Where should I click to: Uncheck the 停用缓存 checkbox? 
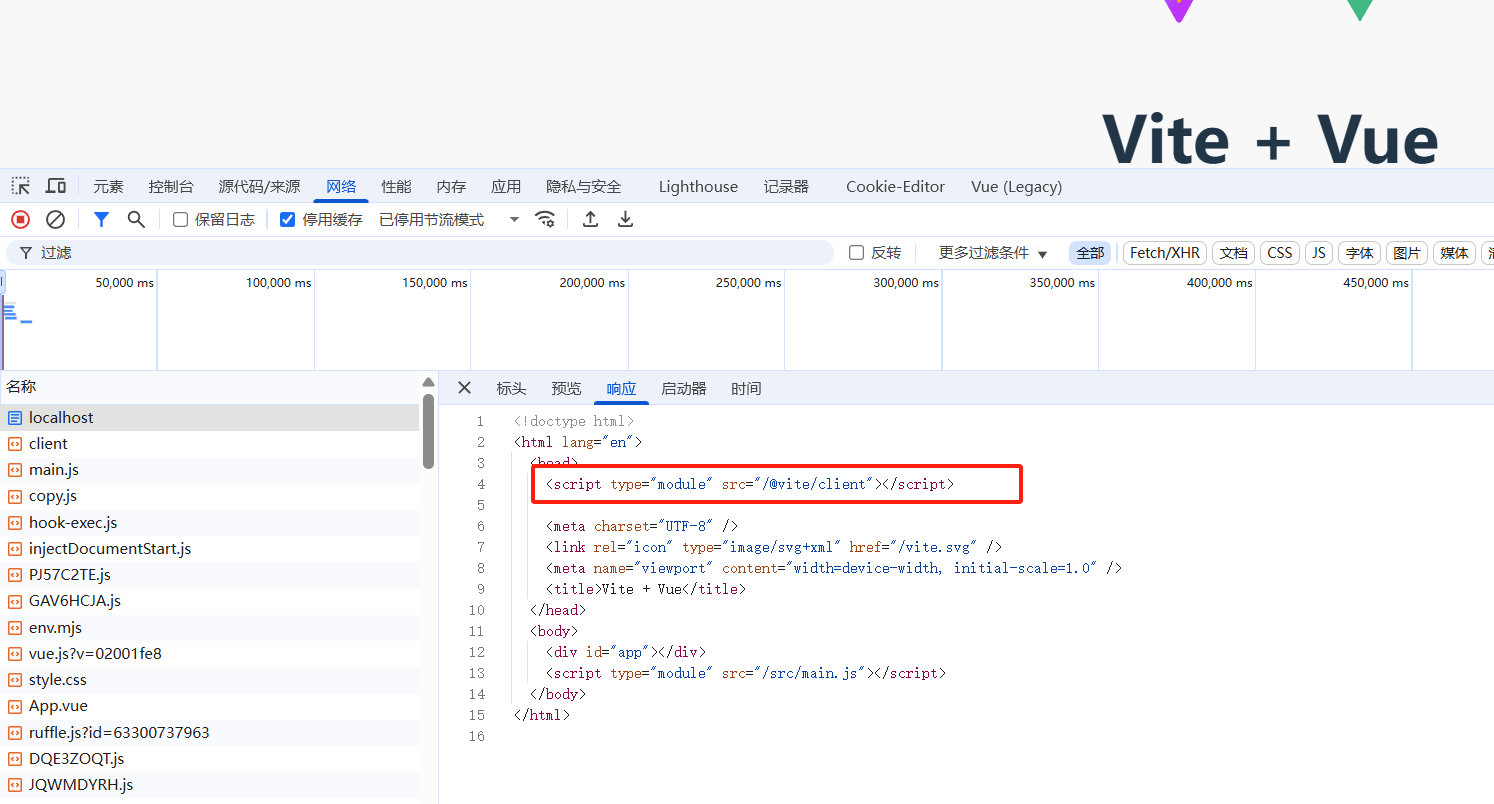(x=288, y=219)
